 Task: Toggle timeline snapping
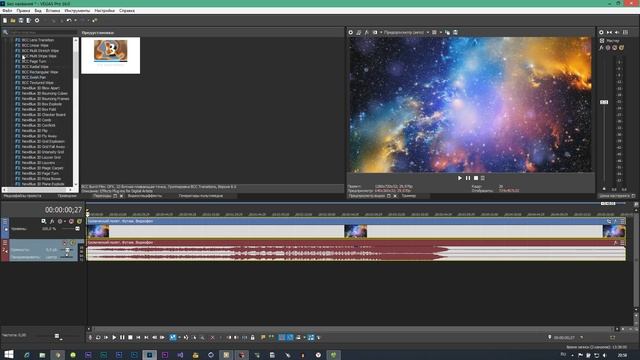point(281,337)
